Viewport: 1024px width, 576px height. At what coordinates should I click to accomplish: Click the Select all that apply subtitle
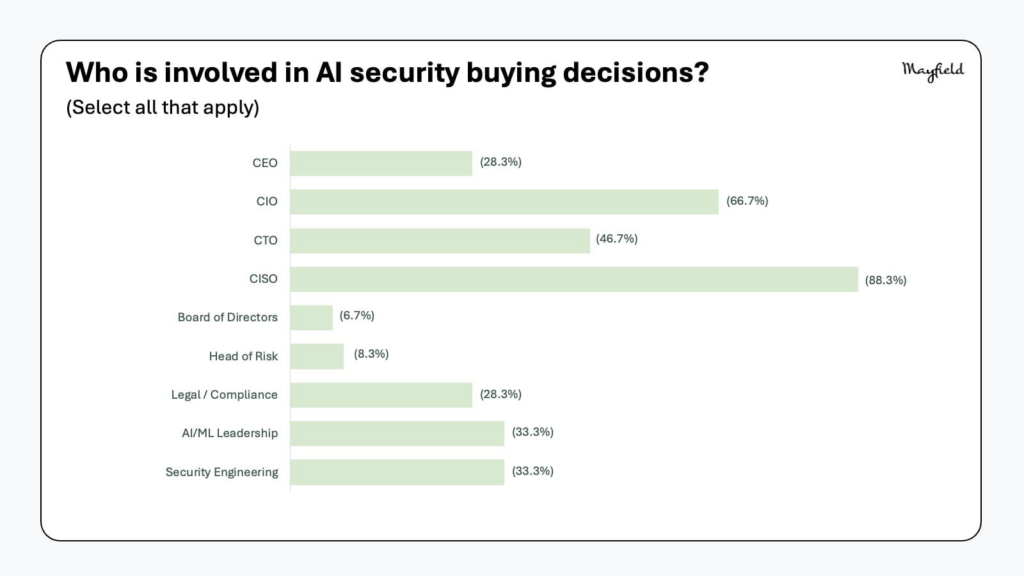pos(163,107)
